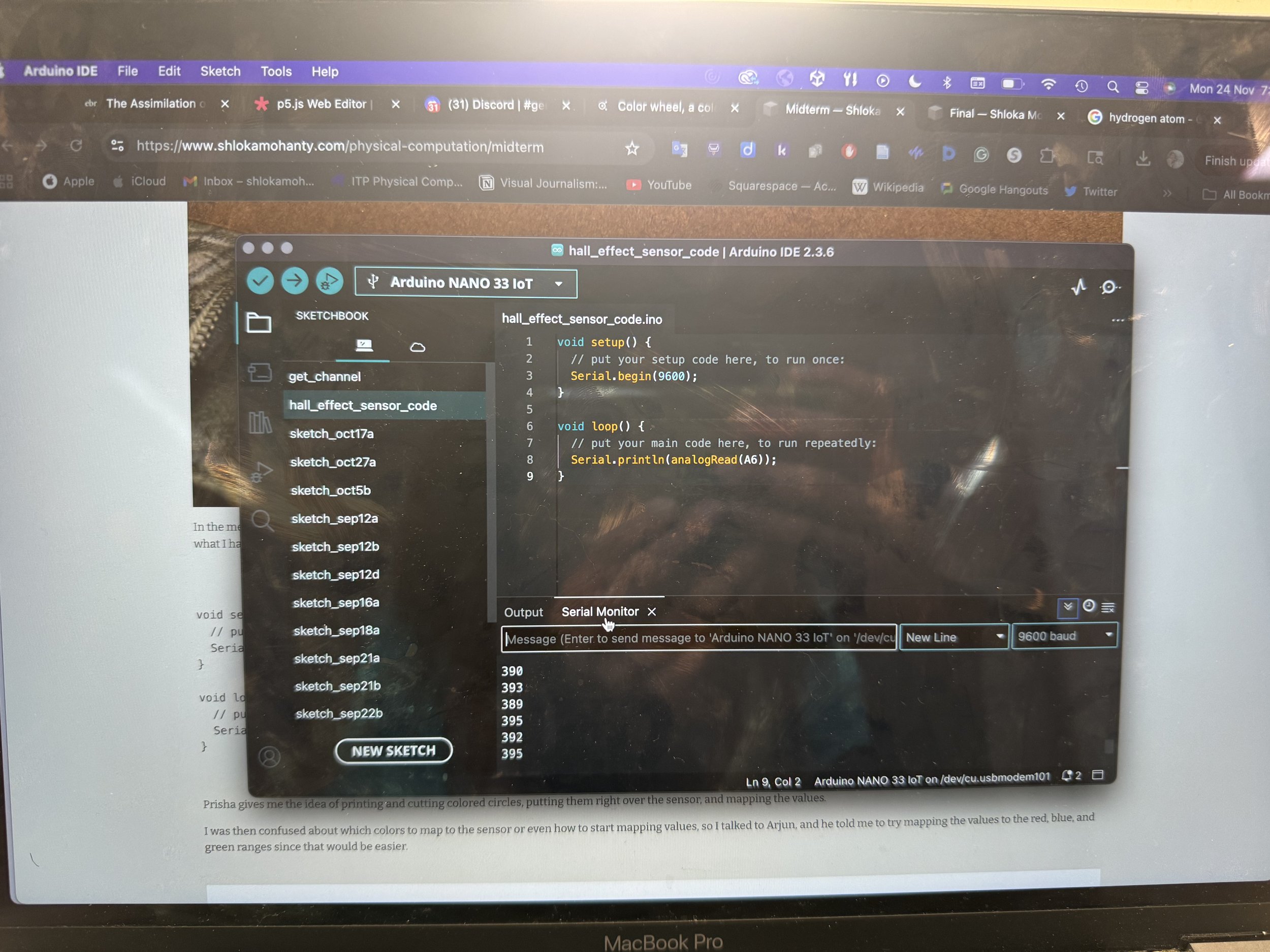Toggle timestamp clock in Serial Monitor
This screenshot has height=952, width=1270.
click(1089, 606)
